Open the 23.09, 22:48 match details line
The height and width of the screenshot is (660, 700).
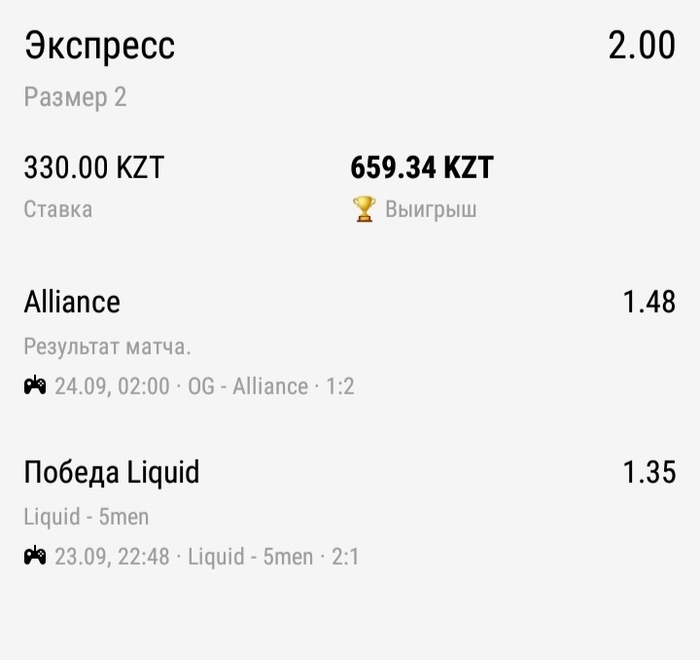click(192, 556)
